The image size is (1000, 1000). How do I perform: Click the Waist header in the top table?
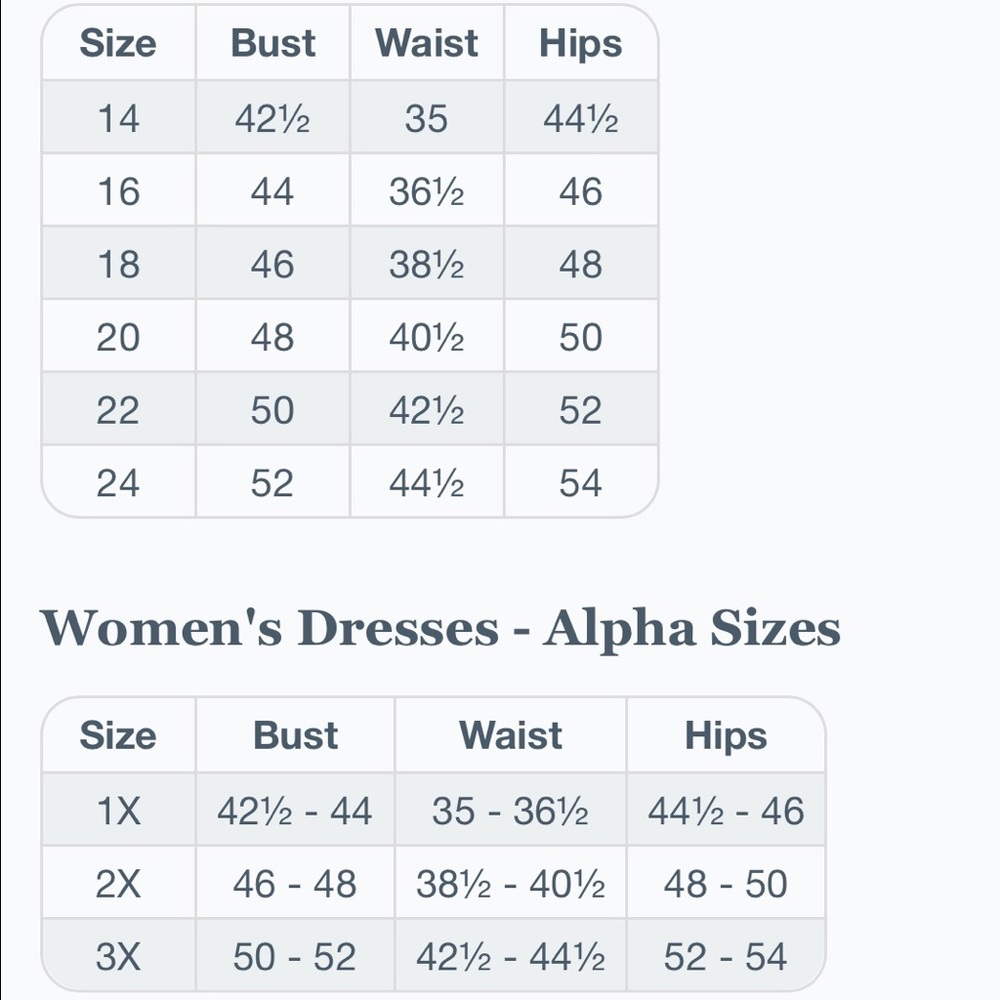click(427, 43)
